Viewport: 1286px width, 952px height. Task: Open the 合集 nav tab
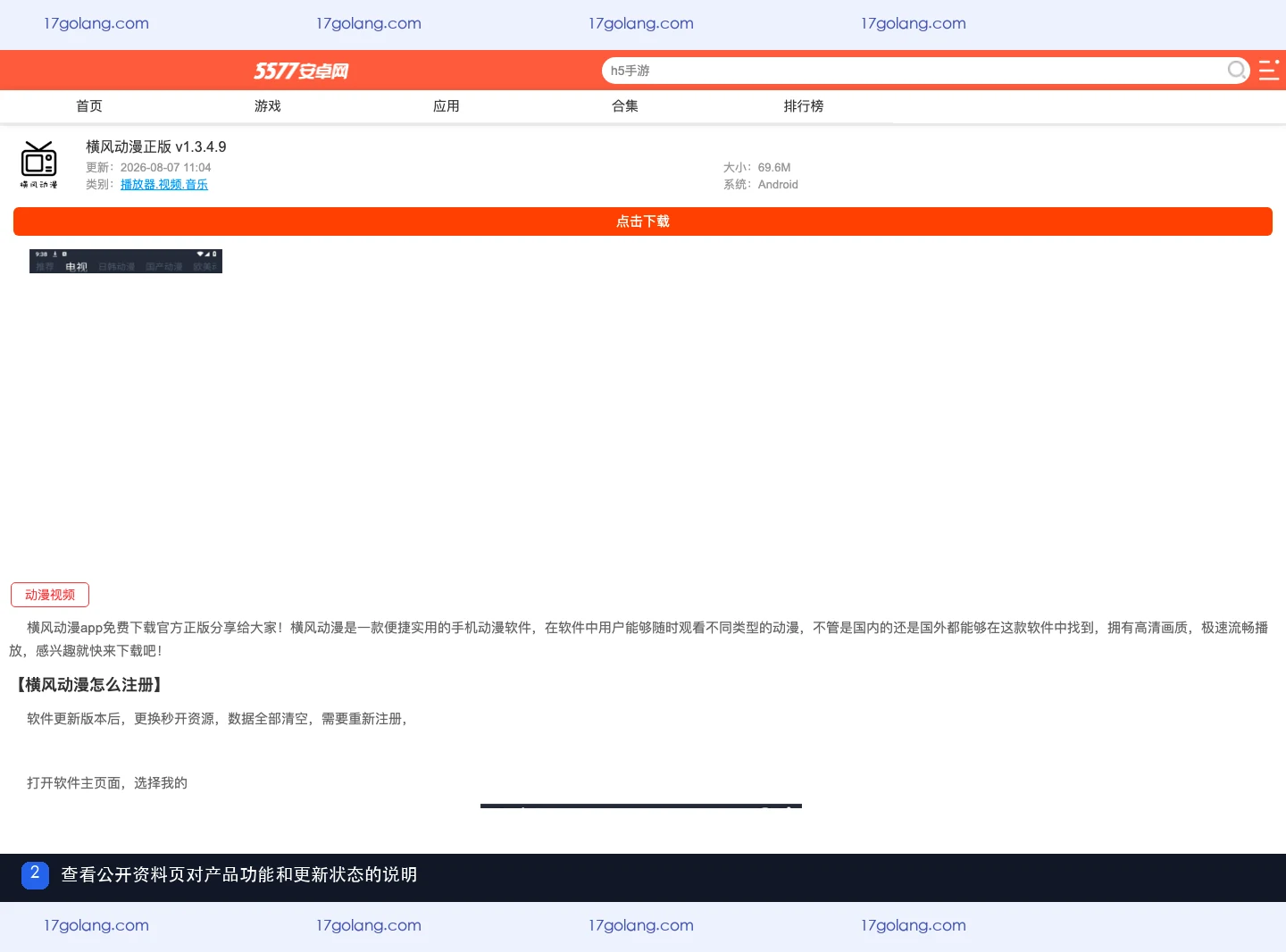point(625,106)
